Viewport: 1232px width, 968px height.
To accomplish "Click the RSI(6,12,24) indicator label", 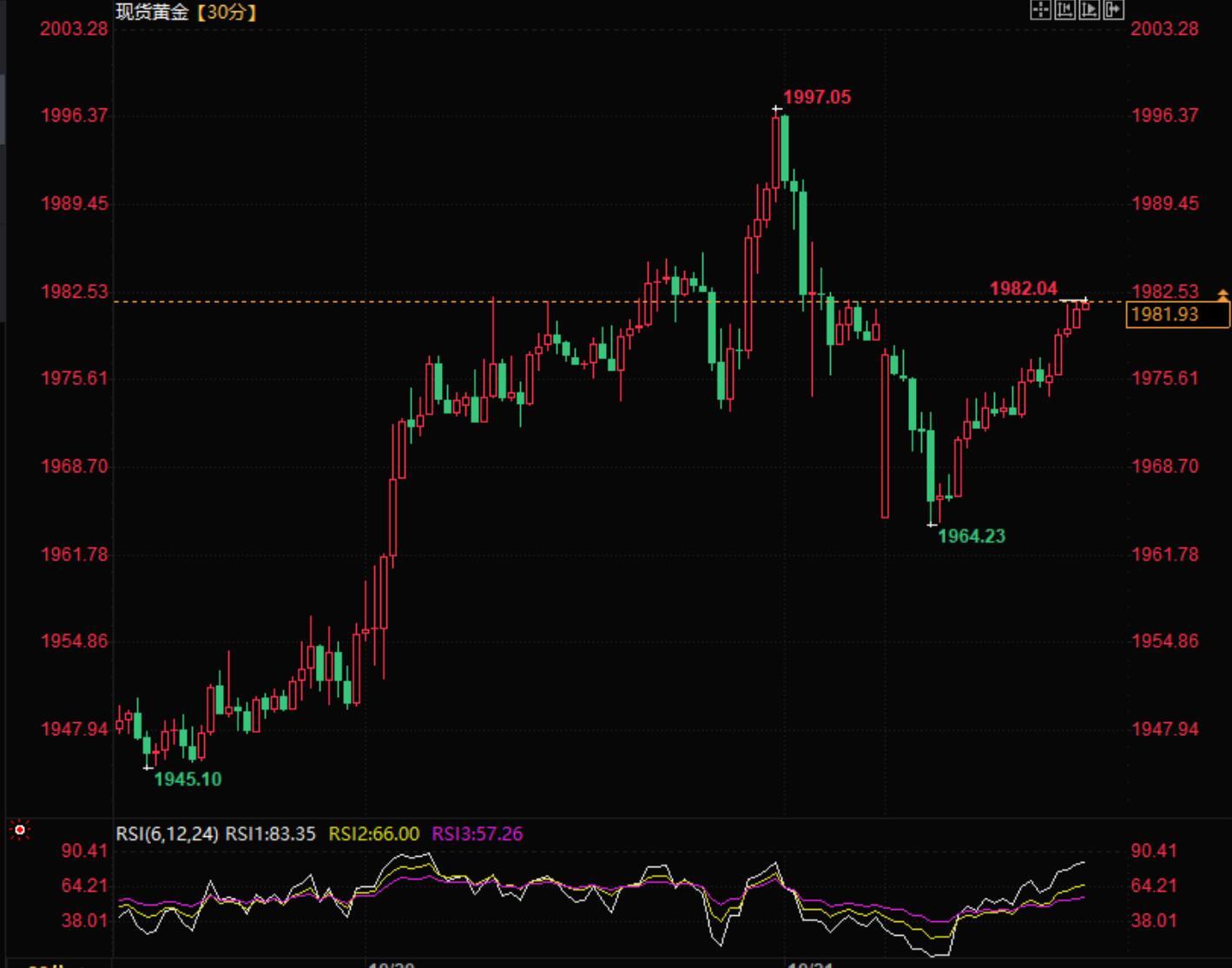I will tap(168, 833).
